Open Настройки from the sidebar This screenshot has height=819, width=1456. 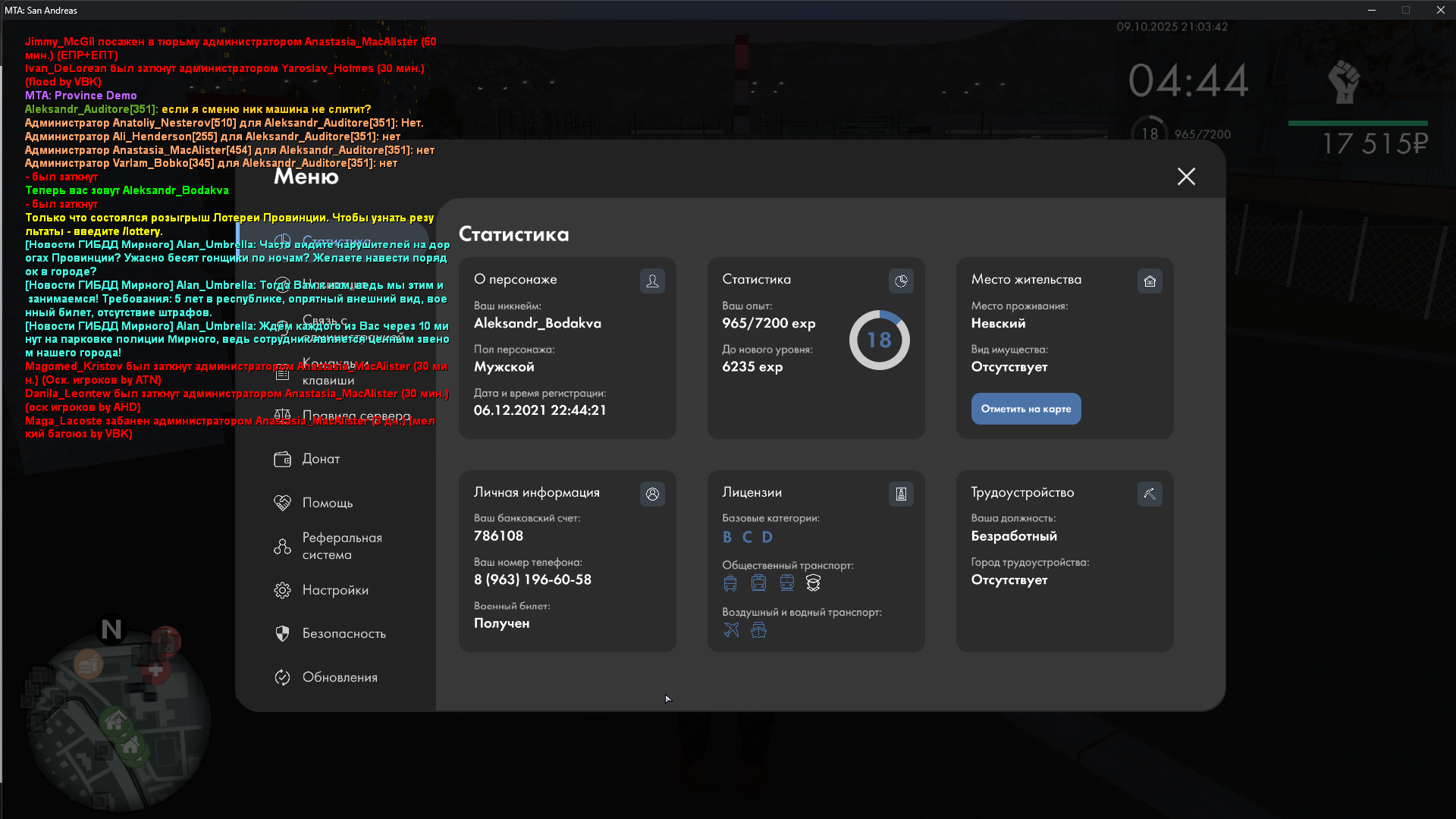click(334, 590)
